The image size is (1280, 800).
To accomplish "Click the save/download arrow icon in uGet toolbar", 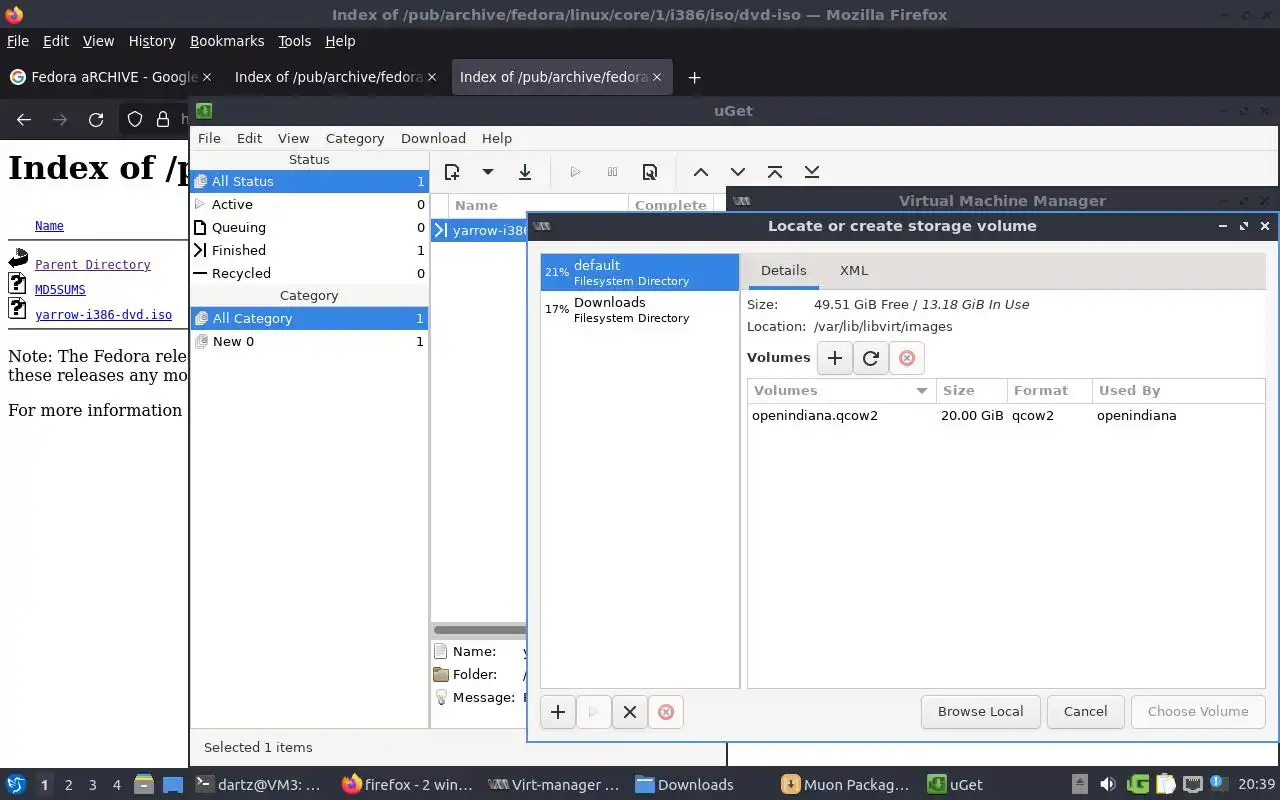I will click(524, 172).
